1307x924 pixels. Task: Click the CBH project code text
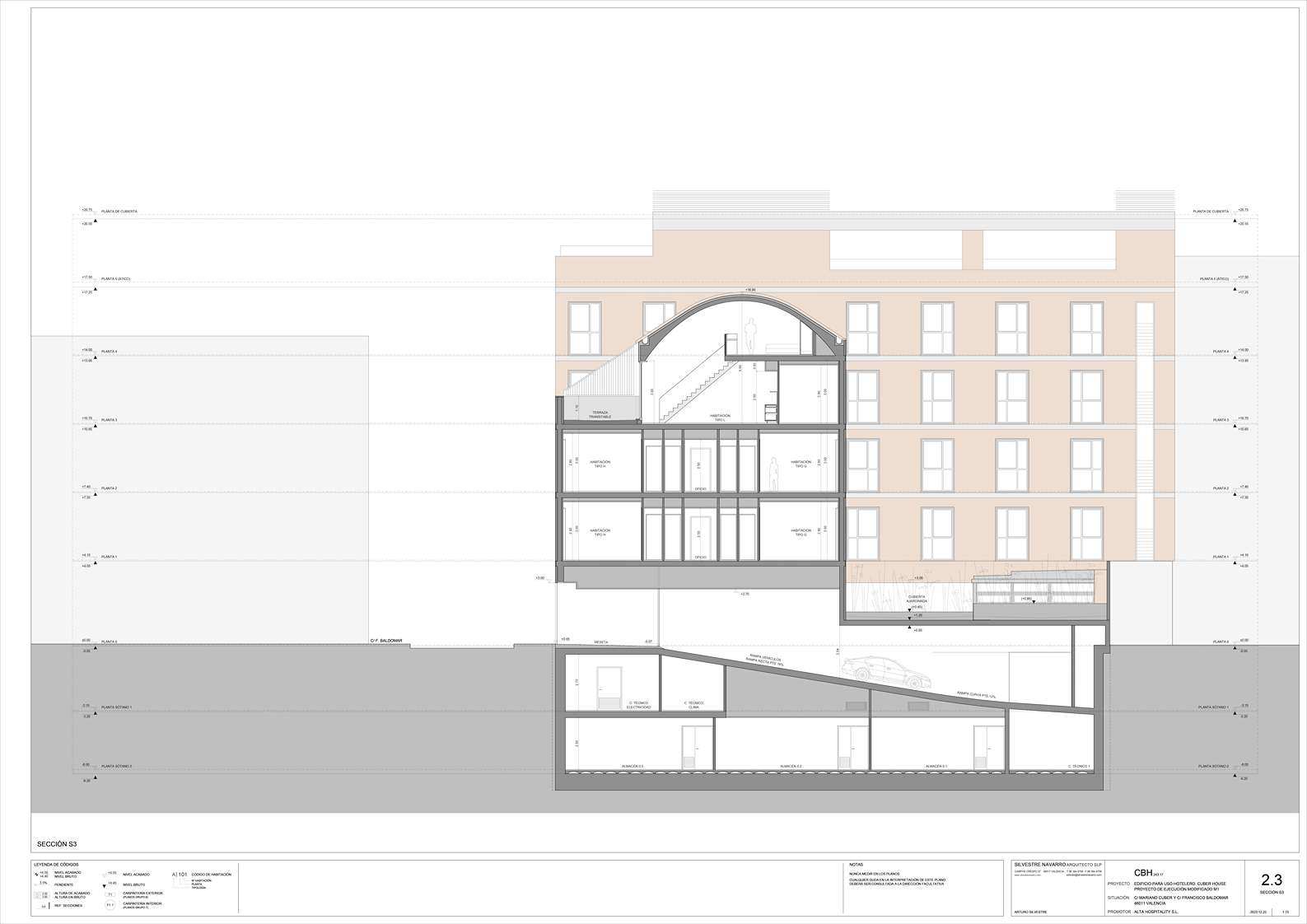tap(1143, 873)
